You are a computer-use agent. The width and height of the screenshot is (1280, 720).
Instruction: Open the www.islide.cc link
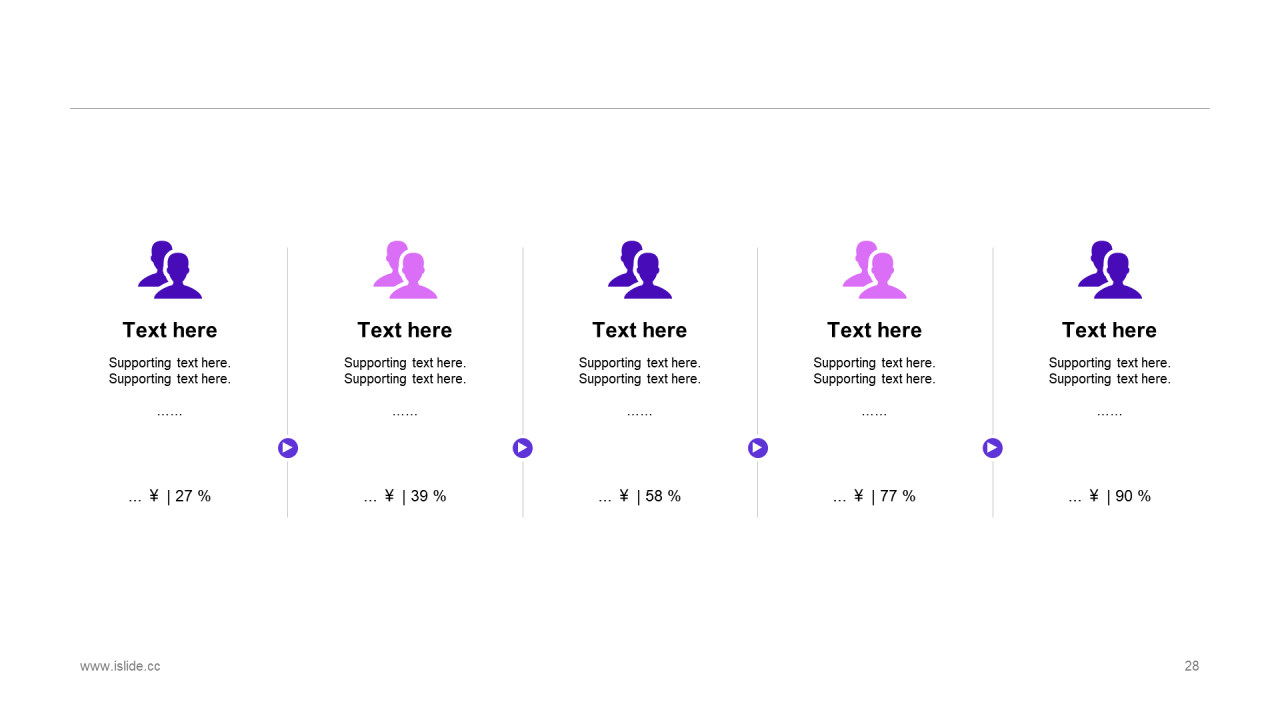(x=120, y=666)
